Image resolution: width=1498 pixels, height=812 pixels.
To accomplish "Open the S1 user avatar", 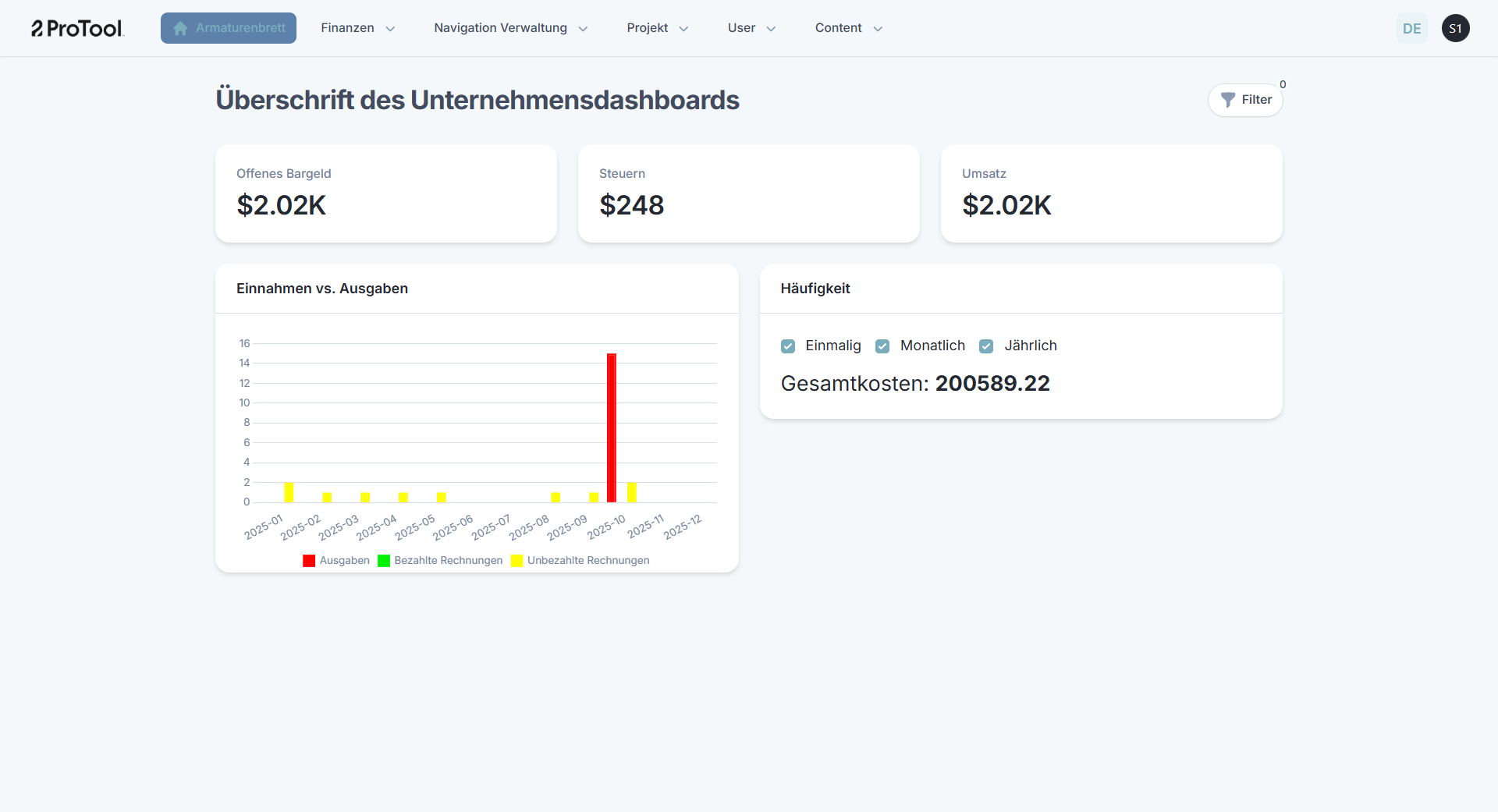I will 1455,29.
